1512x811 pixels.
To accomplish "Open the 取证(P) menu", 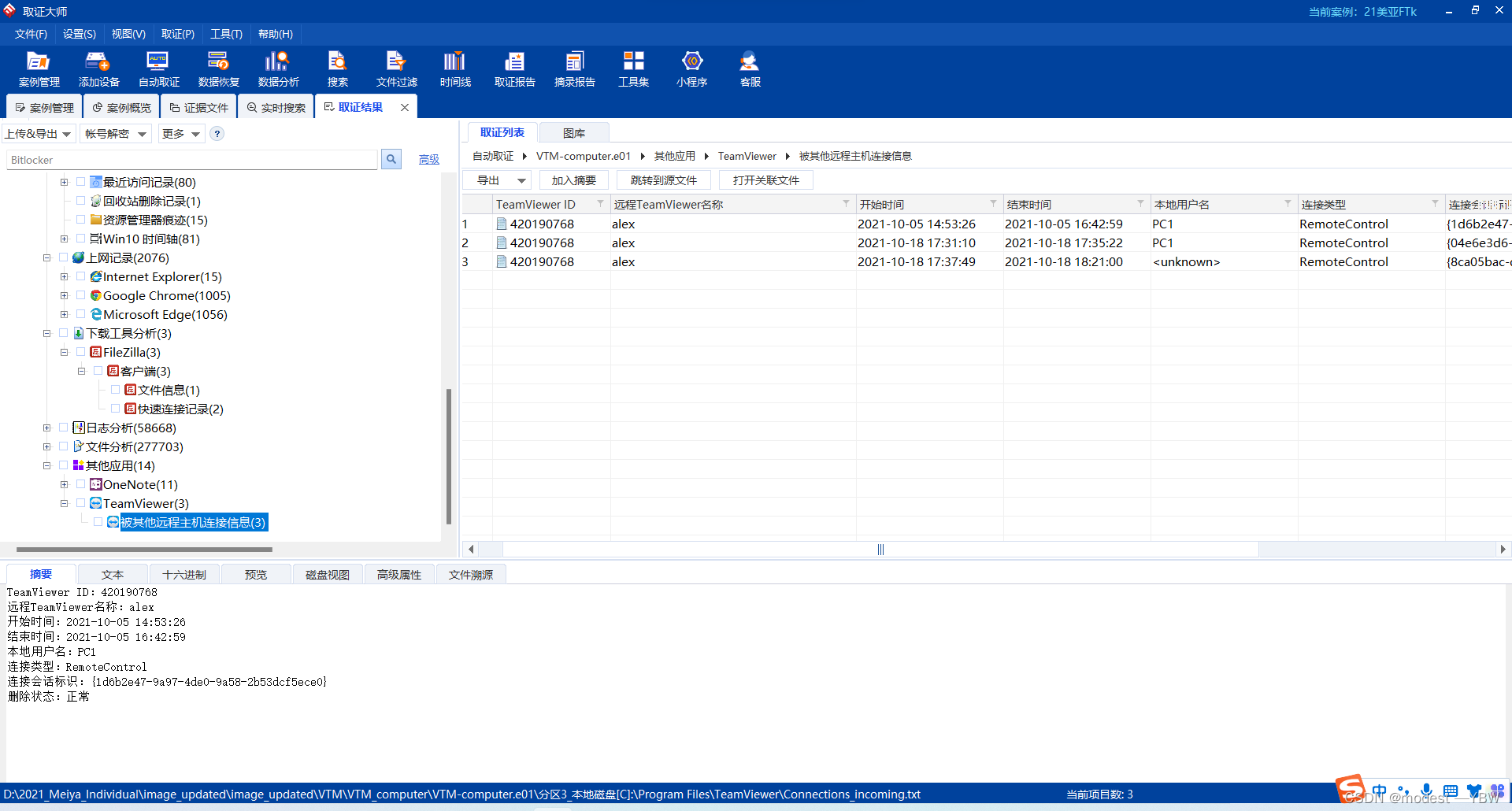I will click(x=178, y=34).
